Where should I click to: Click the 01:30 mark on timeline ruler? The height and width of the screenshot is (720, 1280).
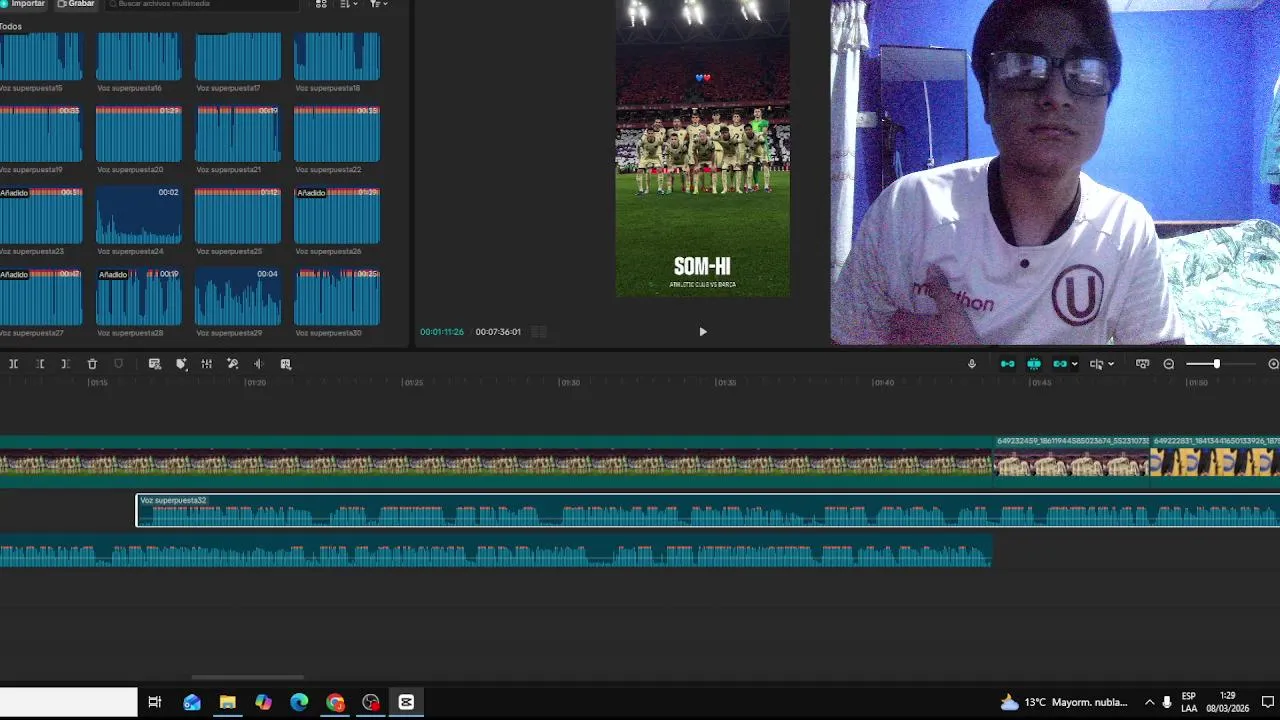click(x=569, y=383)
